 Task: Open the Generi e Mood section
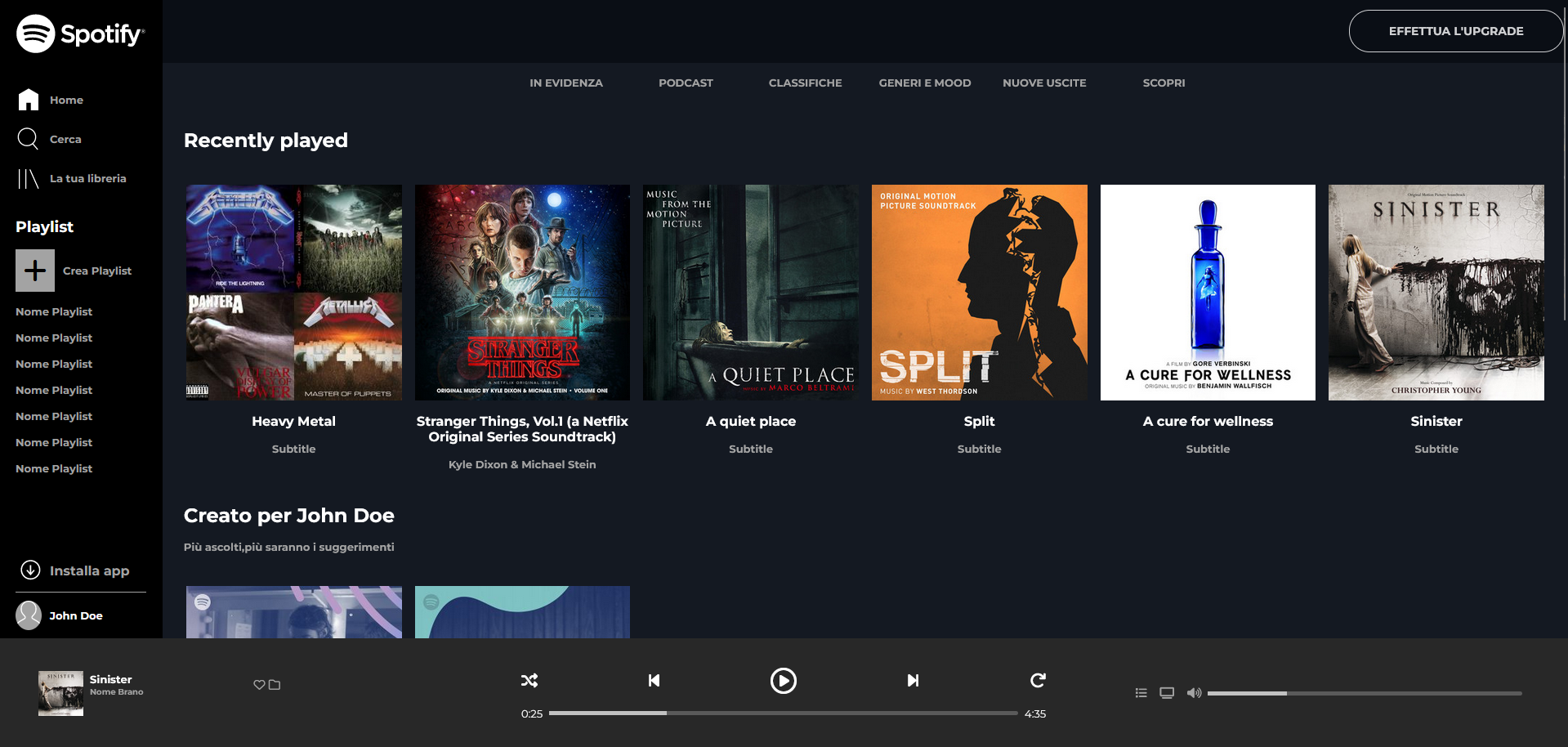click(x=924, y=83)
